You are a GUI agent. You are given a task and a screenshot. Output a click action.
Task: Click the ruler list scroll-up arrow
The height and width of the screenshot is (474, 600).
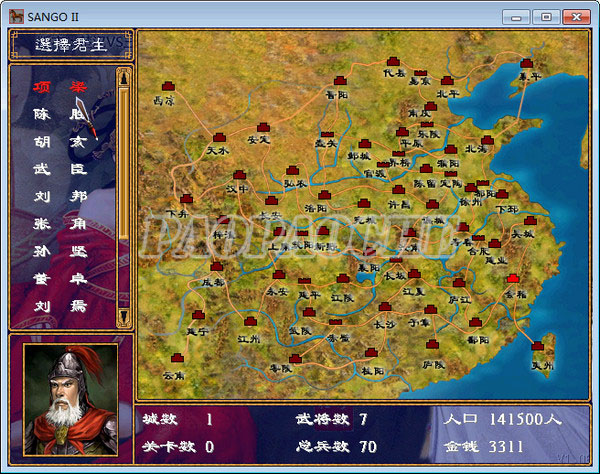point(124,78)
